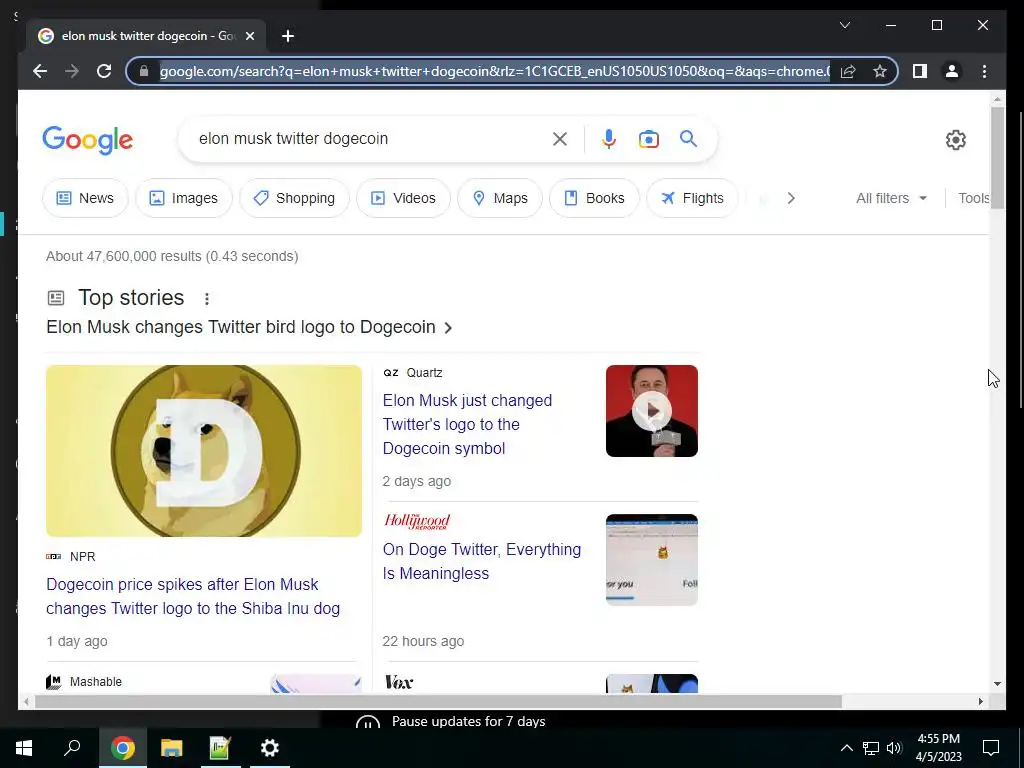Open the Chrome profile avatar
This screenshot has width=1024, height=768.
952,71
